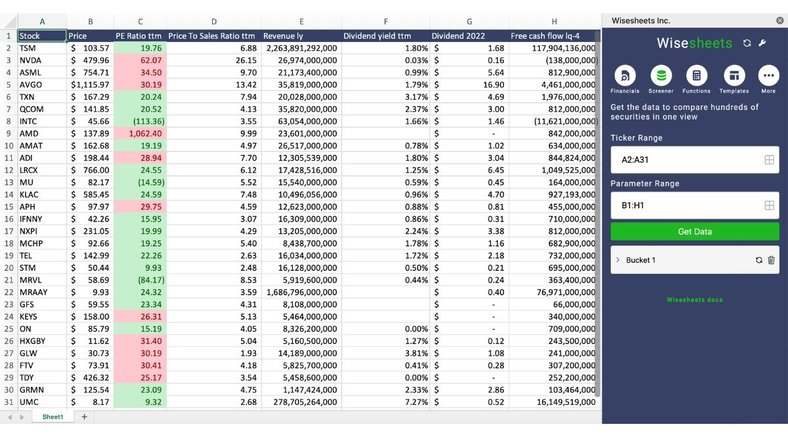
Task: Select AVGO's price $1,115.97 cell
Action: 90,85
